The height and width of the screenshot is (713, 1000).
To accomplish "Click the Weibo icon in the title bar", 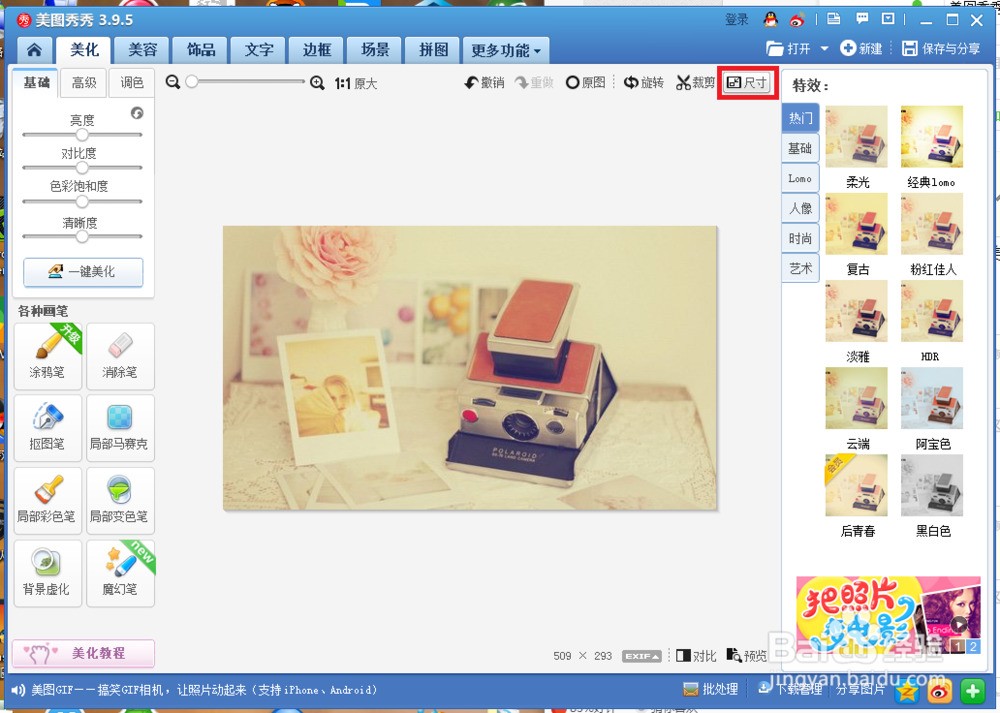I will tap(797, 20).
